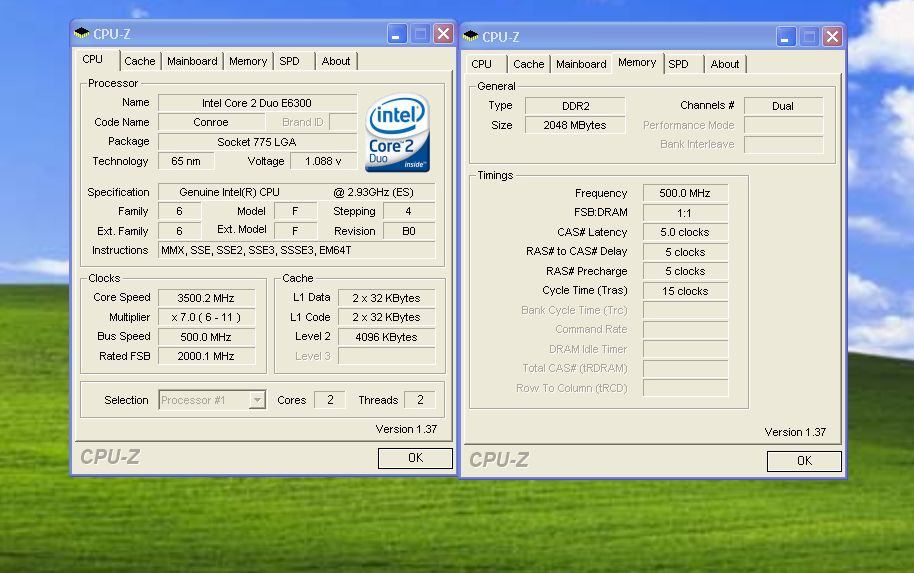The height and width of the screenshot is (573, 914).
Task: Click the Name field 'Intel Core 2 Duo E6300'
Action: tap(257, 103)
